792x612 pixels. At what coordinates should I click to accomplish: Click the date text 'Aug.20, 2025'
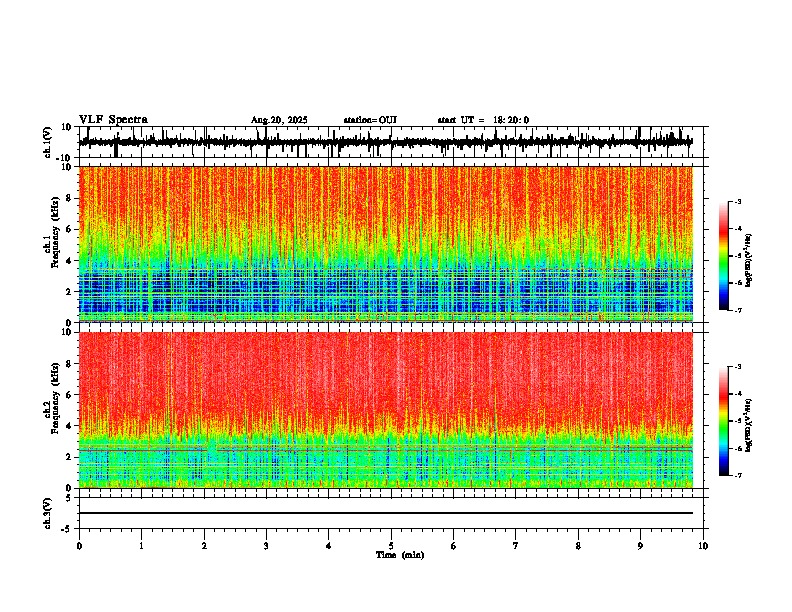tap(279, 120)
